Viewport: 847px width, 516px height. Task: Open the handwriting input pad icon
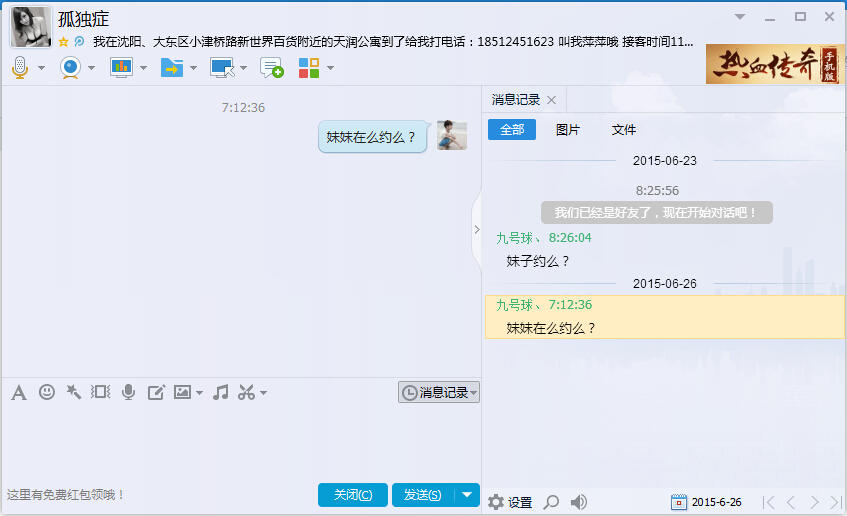click(156, 392)
